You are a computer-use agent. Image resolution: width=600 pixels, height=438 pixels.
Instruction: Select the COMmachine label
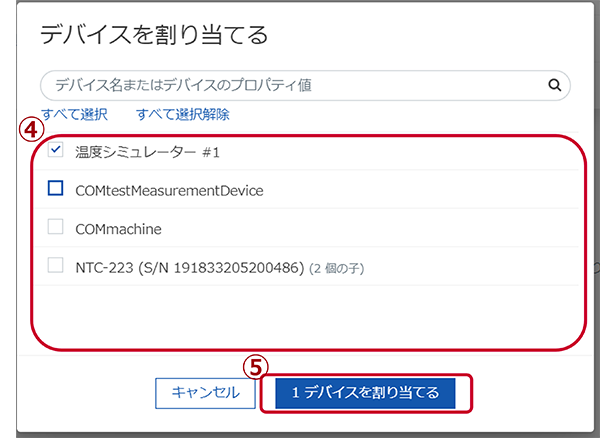pos(118,229)
